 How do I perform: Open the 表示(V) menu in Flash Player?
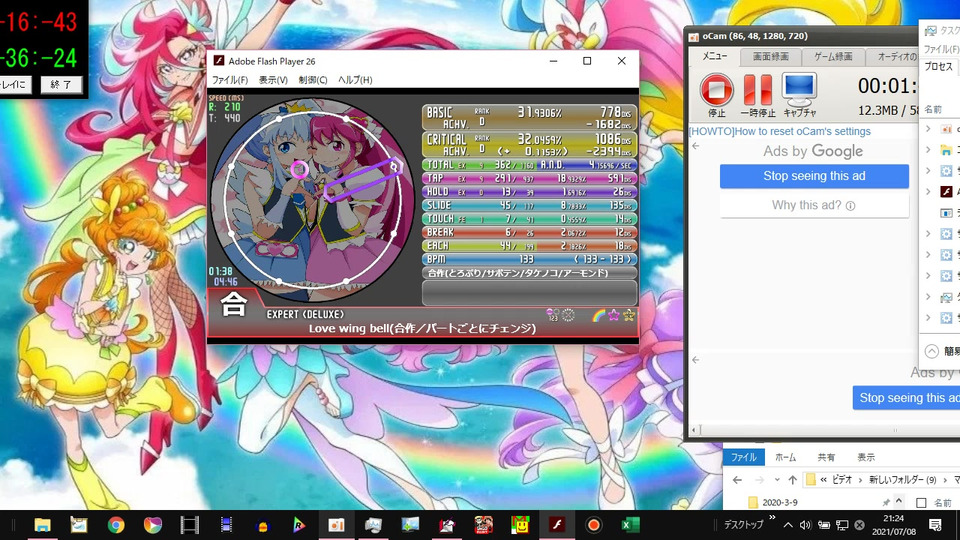pyautogui.click(x=273, y=80)
